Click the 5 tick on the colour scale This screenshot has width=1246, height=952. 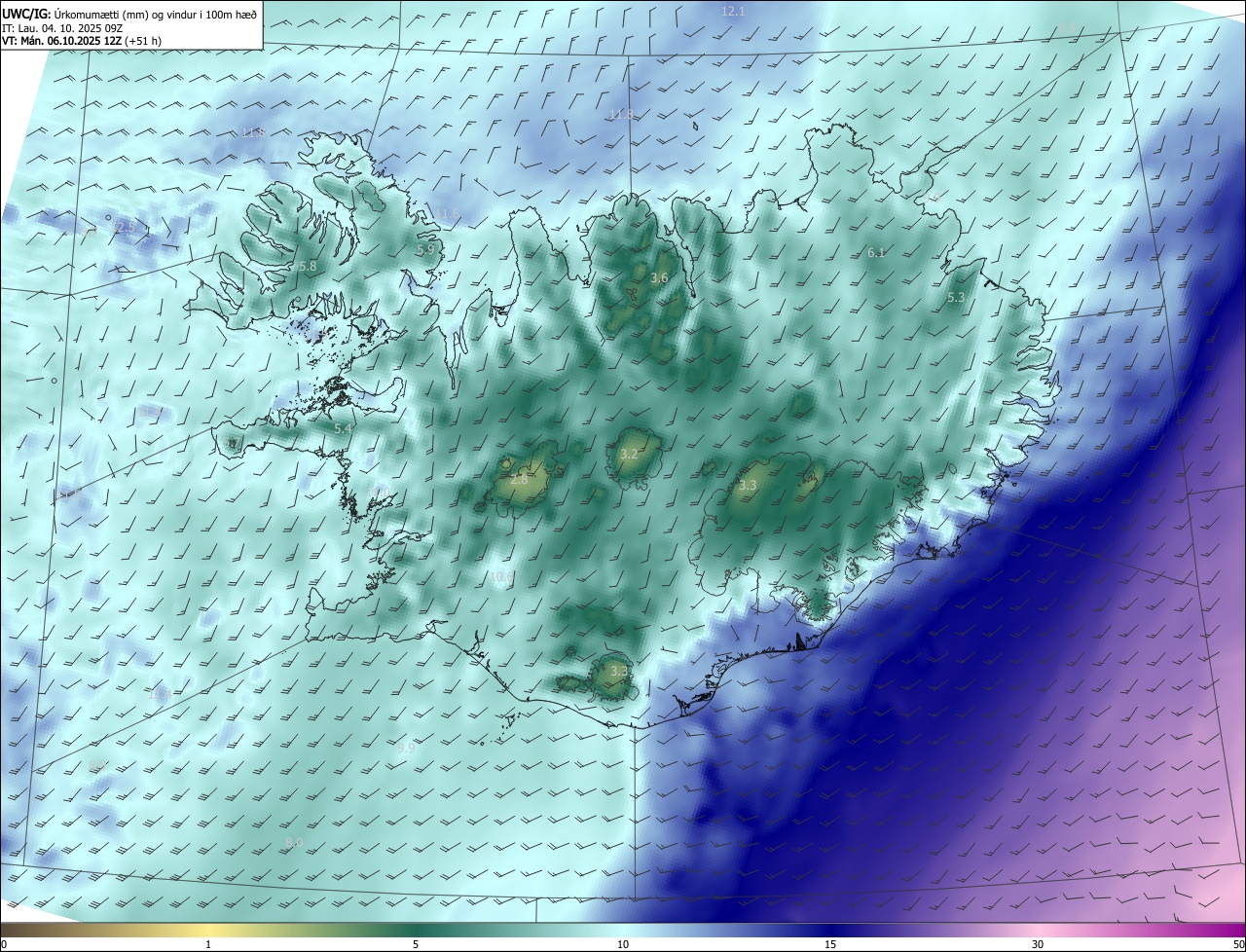pos(416,944)
